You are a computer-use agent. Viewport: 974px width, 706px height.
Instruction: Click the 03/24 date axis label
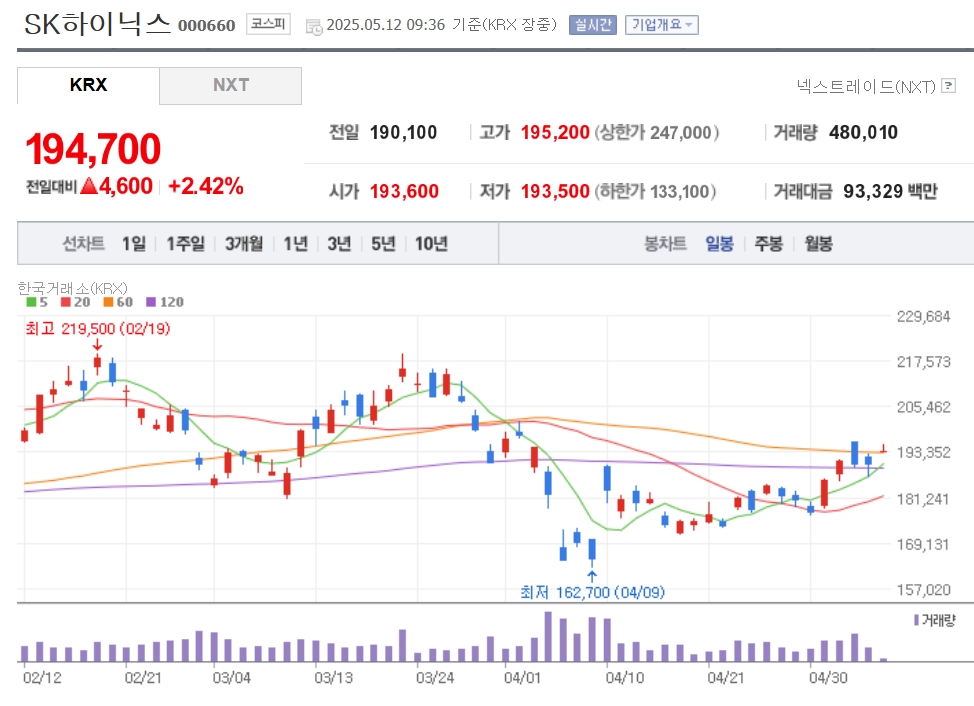435,677
